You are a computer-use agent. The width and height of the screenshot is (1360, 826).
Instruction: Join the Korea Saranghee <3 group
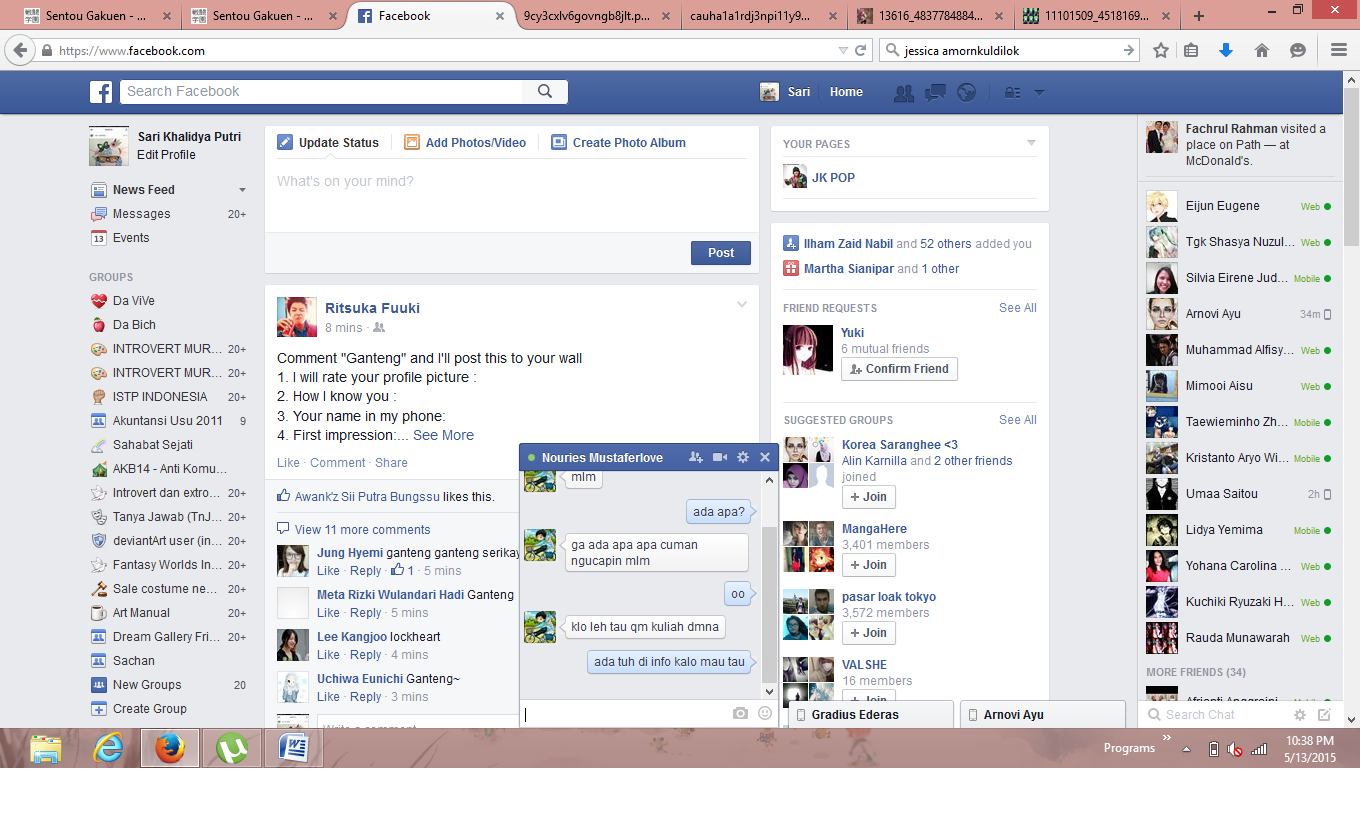coord(868,497)
